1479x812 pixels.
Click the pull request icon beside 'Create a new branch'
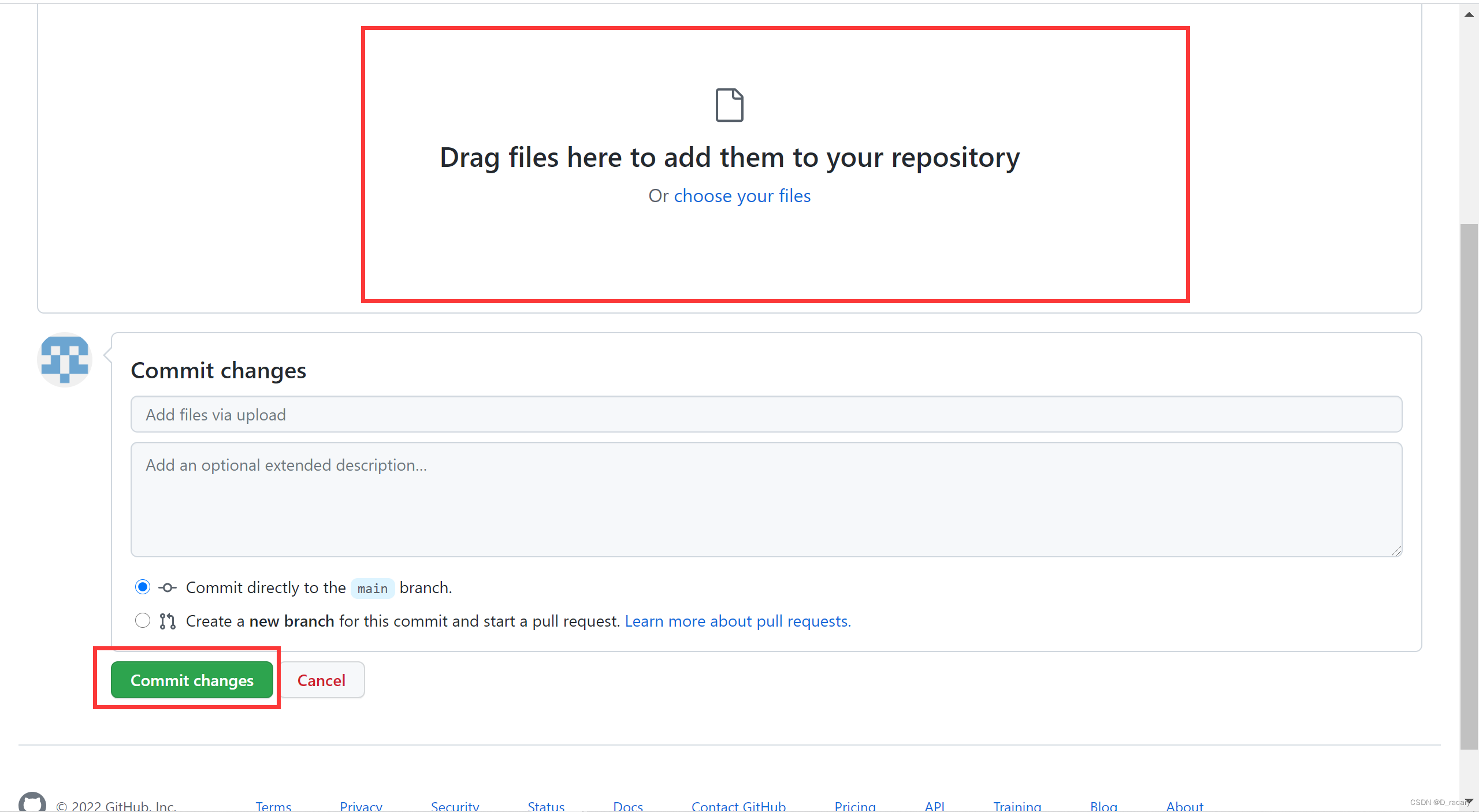pos(168,621)
